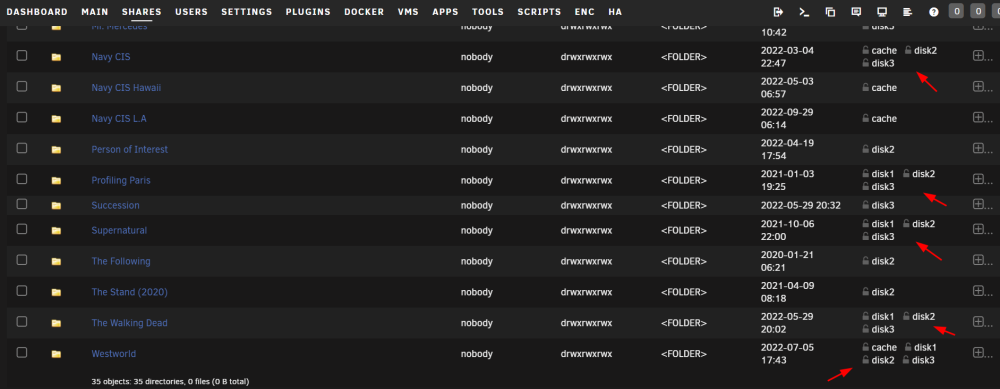This screenshot has height=389, width=1000.
Task: Click the nobody owner in the Westworld row
Action: pos(477,354)
